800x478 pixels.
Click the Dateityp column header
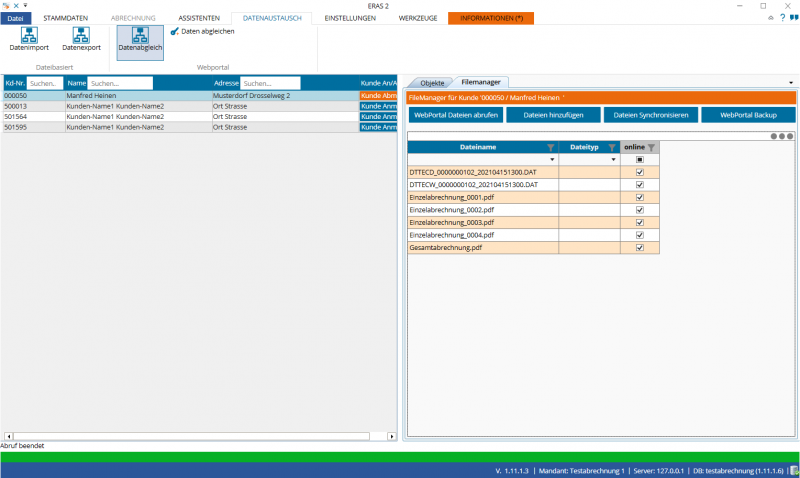[589, 147]
